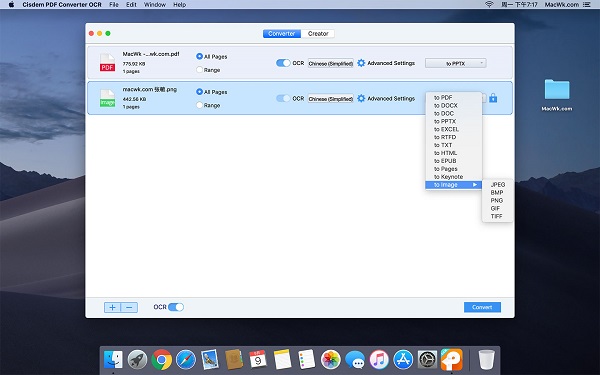
Task: Pick JPEG from image submenu
Action: (497, 184)
